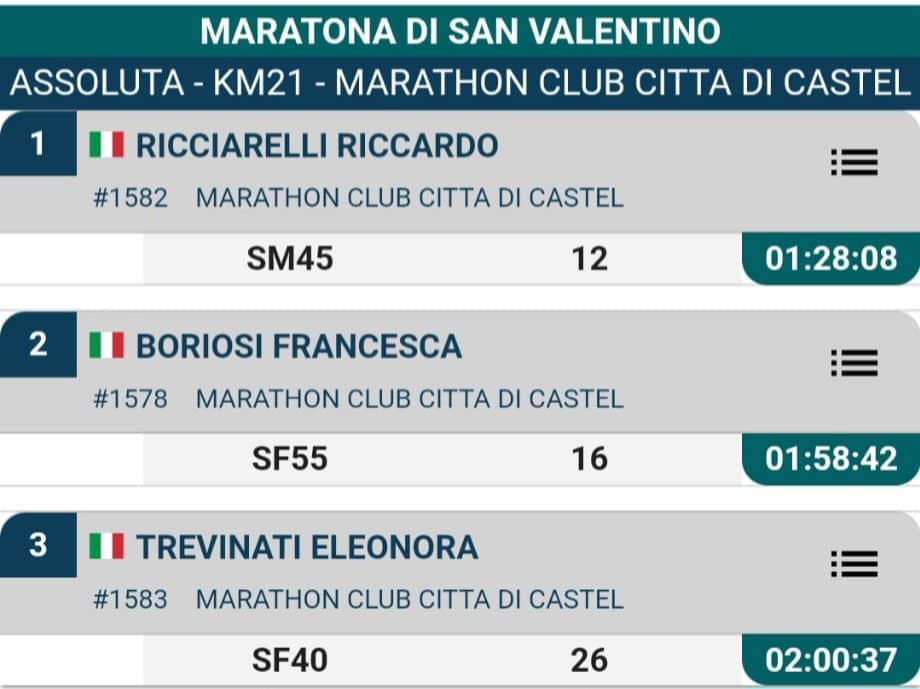
Task: Select runner name Trevinati Eleonora
Action: tap(307, 547)
